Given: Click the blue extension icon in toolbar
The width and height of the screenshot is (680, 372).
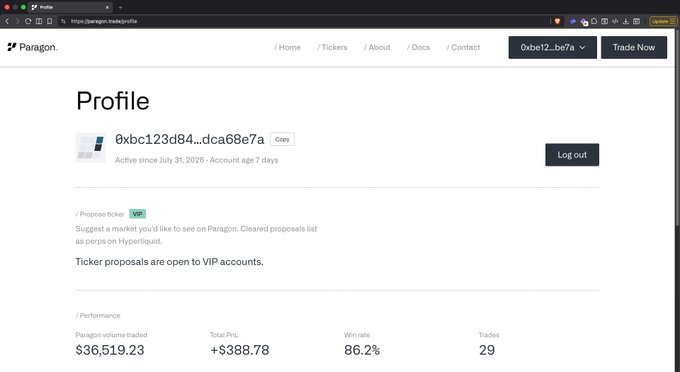Looking at the screenshot, I should [572, 21].
